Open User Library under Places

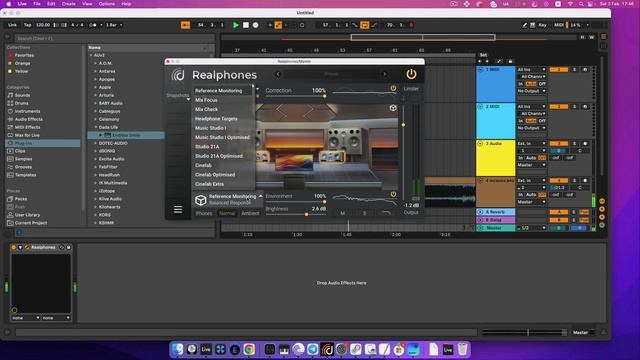(x=27, y=215)
